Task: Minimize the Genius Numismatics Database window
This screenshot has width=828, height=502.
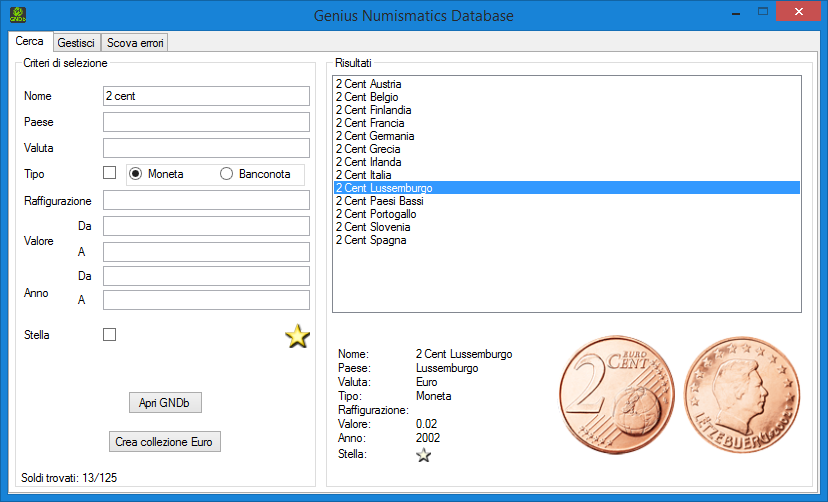Action: pos(735,12)
